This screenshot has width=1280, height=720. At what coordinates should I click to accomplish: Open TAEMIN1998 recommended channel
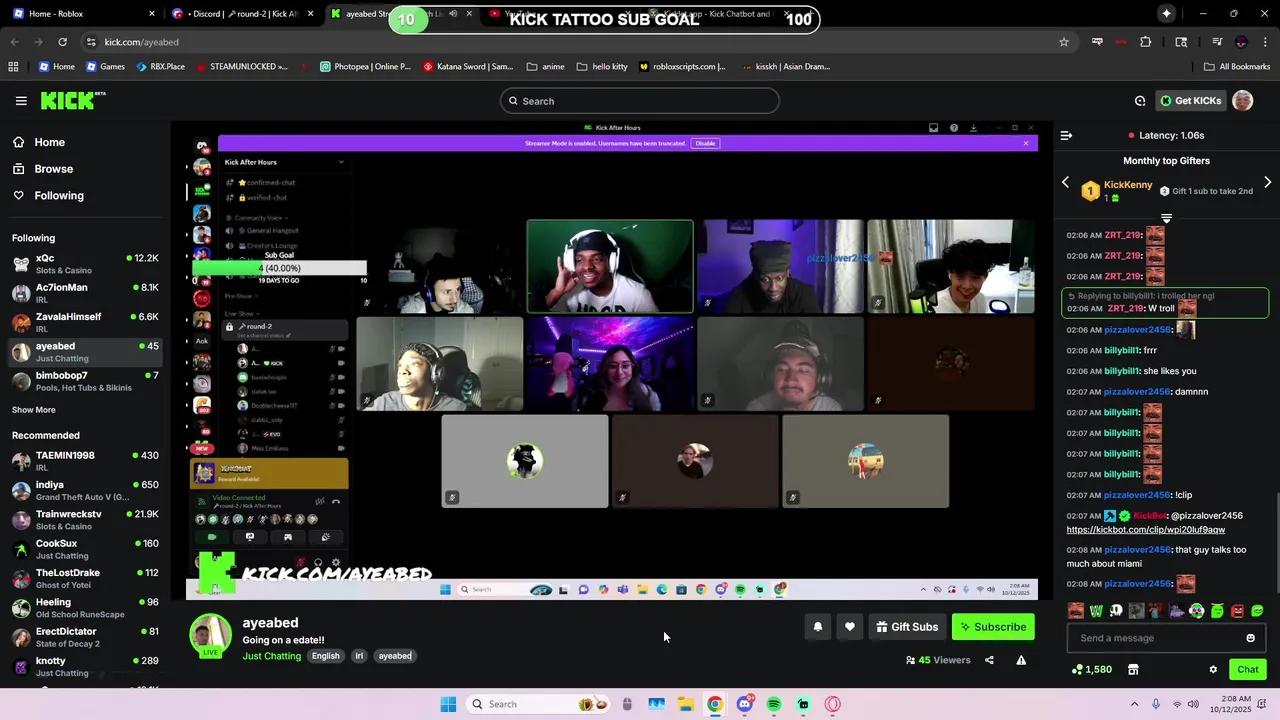click(x=85, y=461)
